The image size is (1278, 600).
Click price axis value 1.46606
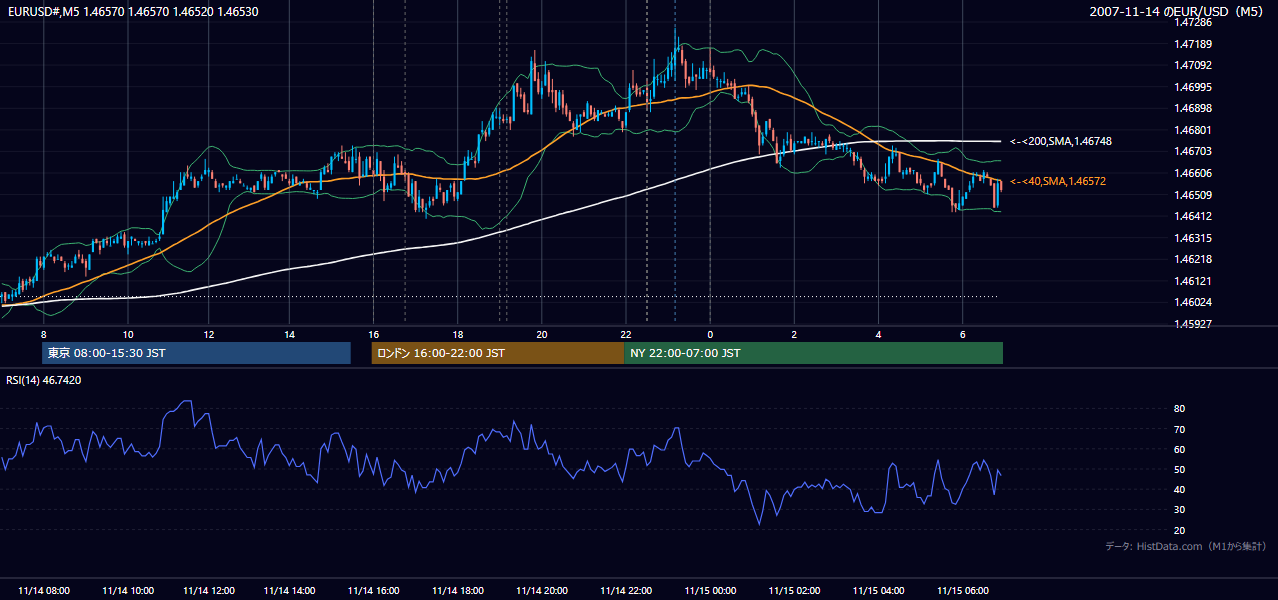point(1192,173)
